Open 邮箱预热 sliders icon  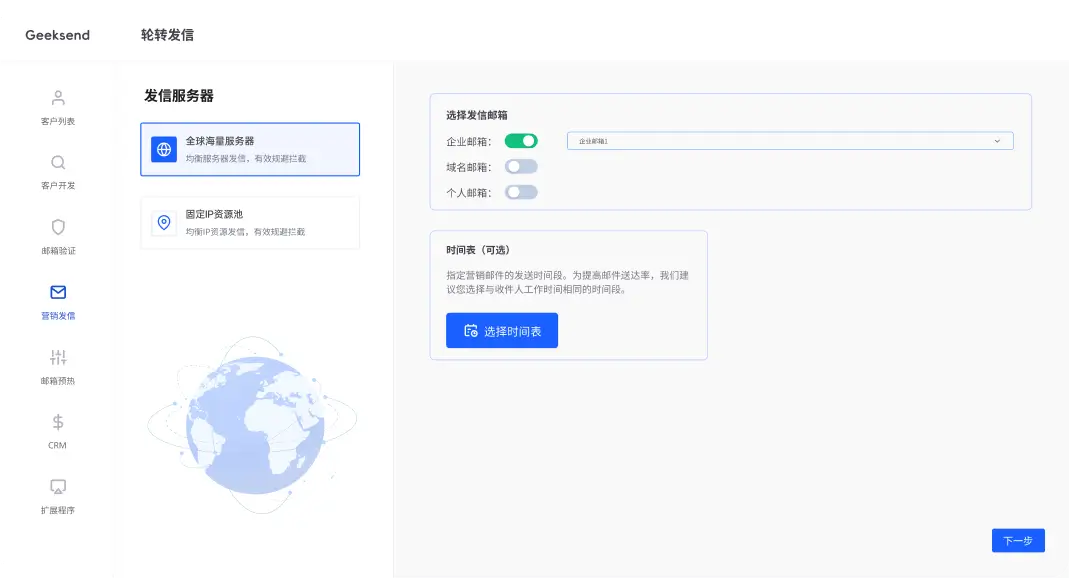[58, 357]
